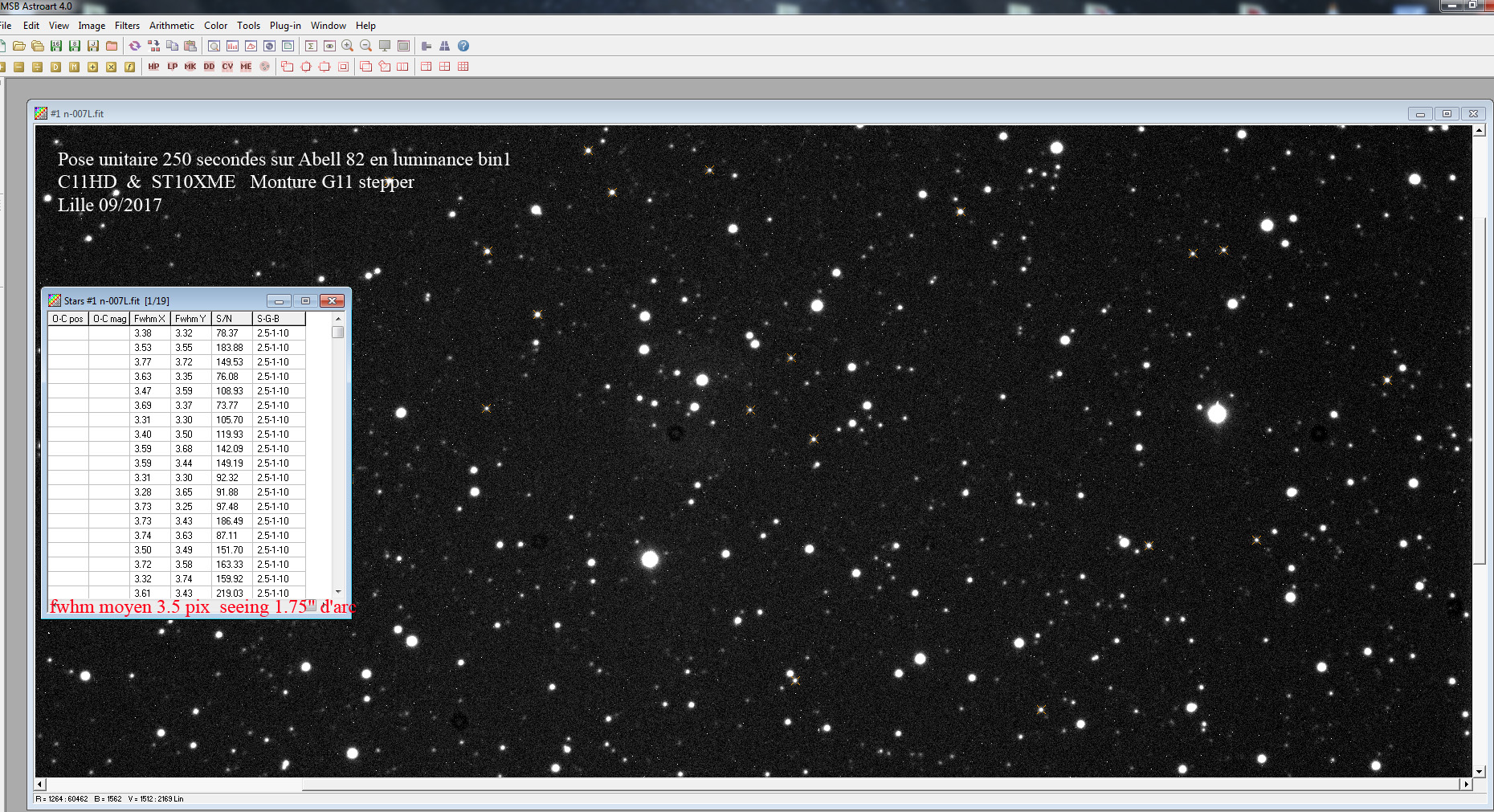Select the S/N value 78.37
The height and width of the screenshot is (812, 1494).
227,333
